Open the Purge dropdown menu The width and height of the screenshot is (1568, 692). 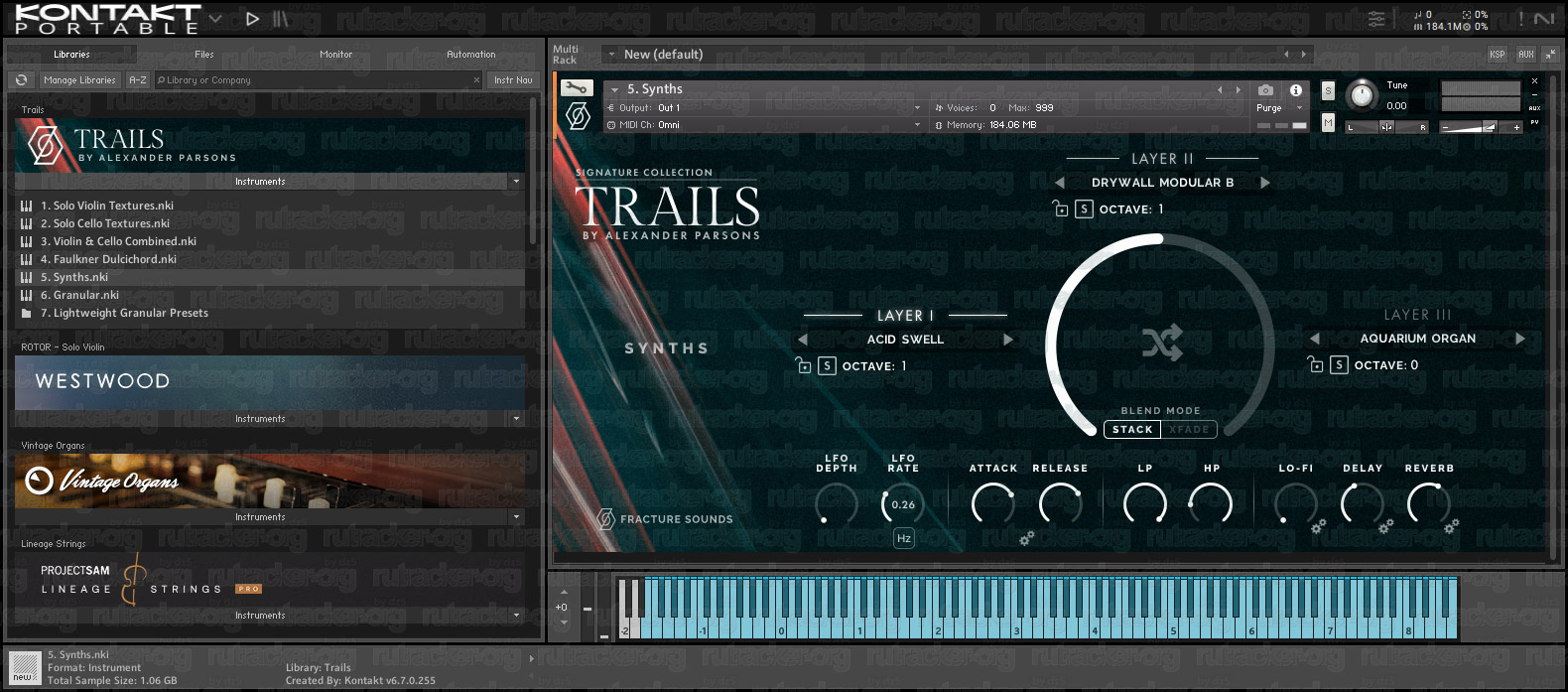(1277, 107)
